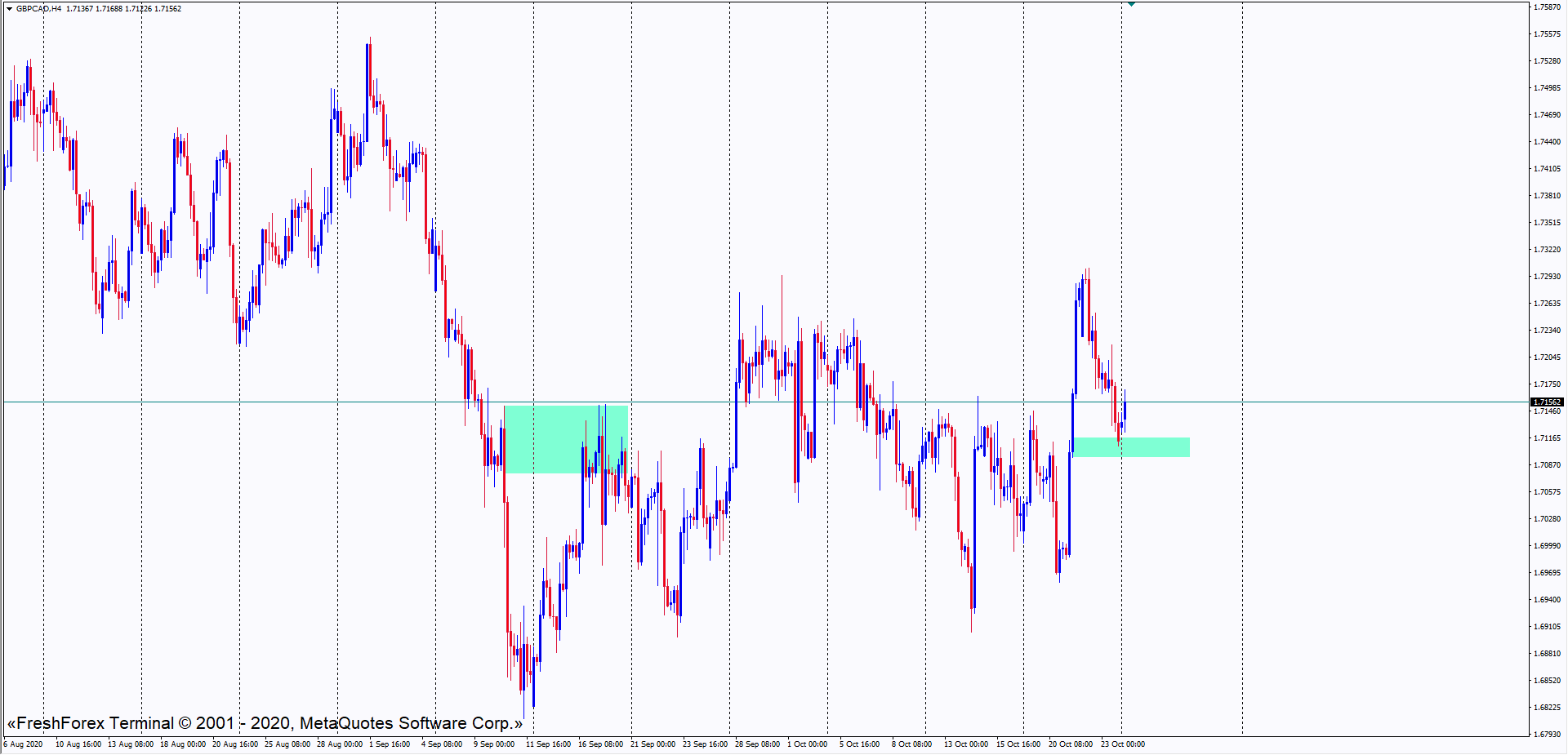
Task: Click the 1.73220 price axis label
Action: pyautogui.click(x=1546, y=250)
